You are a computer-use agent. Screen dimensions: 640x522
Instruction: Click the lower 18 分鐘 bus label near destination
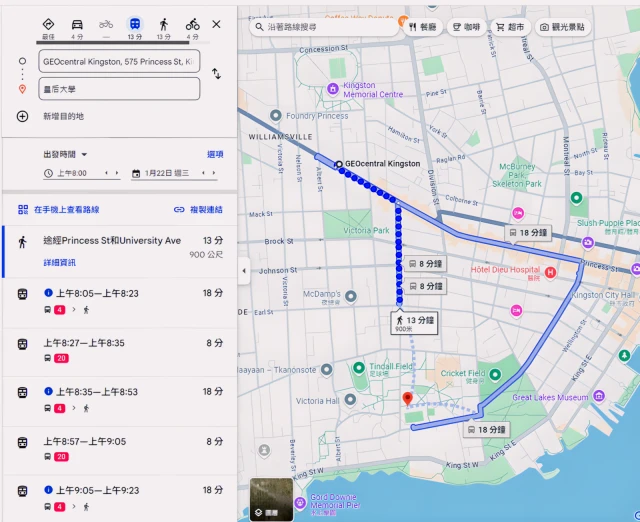pyautogui.click(x=487, y=429)
